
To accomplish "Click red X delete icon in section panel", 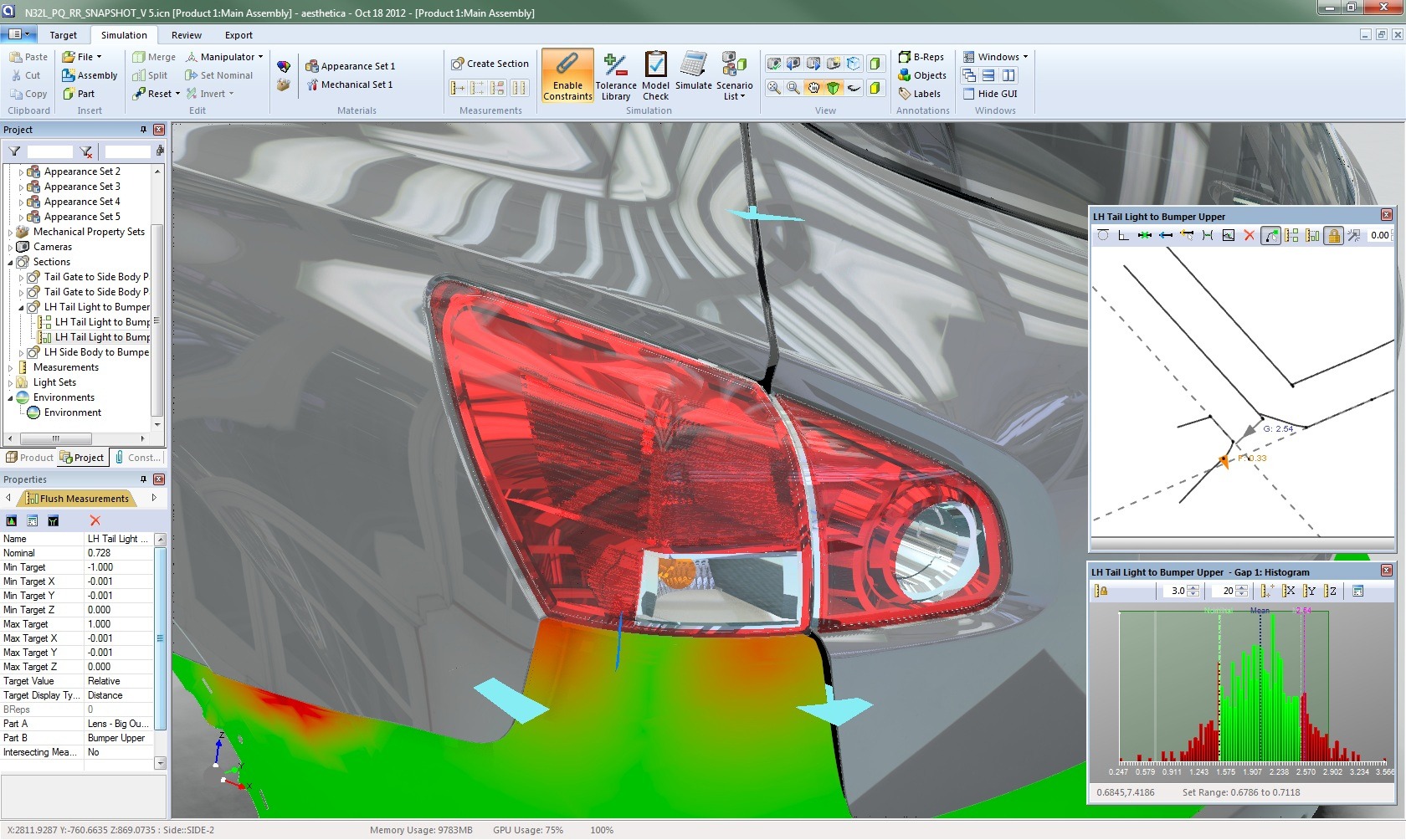I will tap(1249, 236).
